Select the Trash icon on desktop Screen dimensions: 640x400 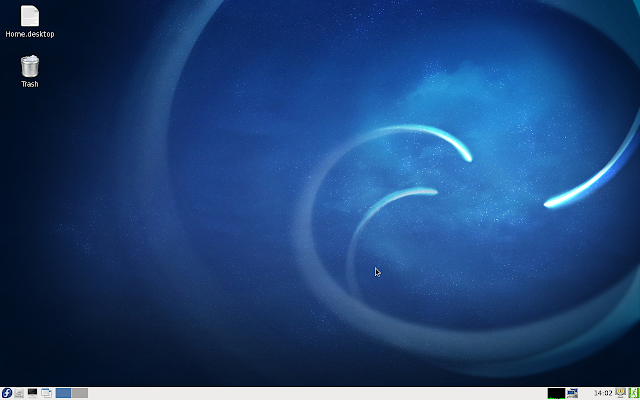coord(30,66)
